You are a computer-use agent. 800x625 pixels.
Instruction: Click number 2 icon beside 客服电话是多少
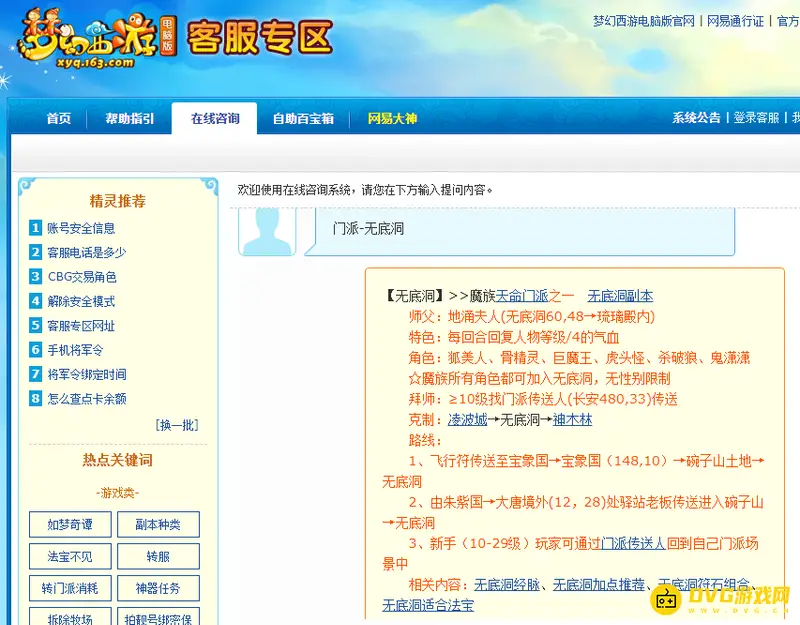35,252
